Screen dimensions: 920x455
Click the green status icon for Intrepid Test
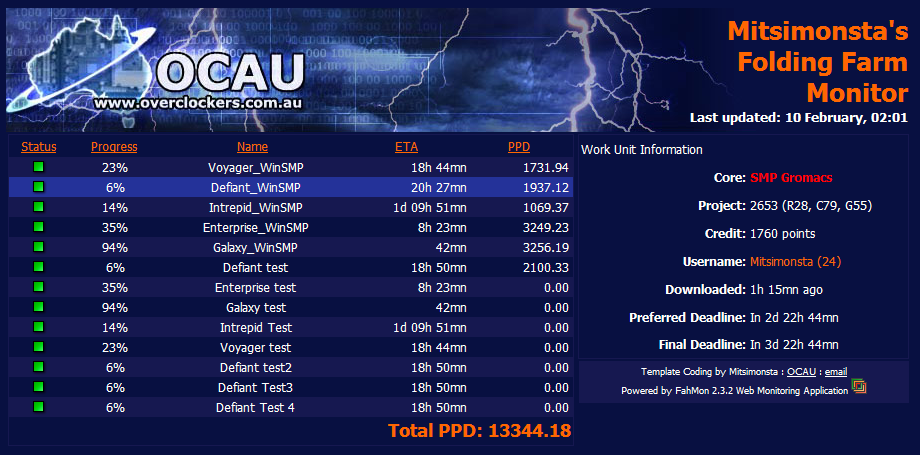tap(39, 327)
